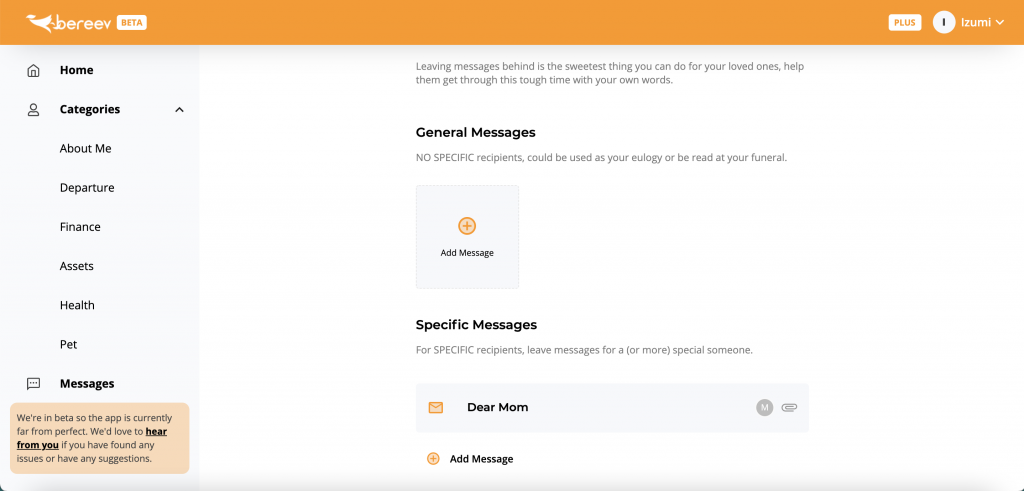
Task: Go to the Departure category
Action: (87, 187)
